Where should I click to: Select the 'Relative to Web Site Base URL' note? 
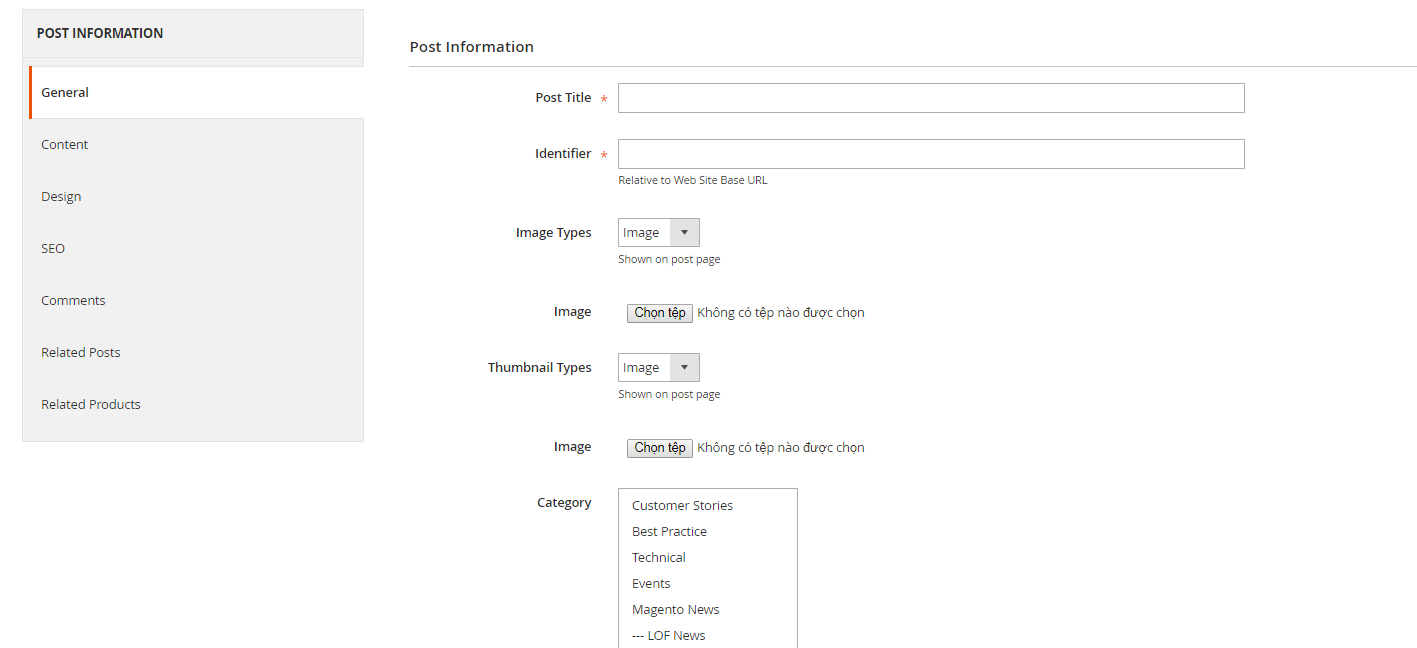point(693,181)
